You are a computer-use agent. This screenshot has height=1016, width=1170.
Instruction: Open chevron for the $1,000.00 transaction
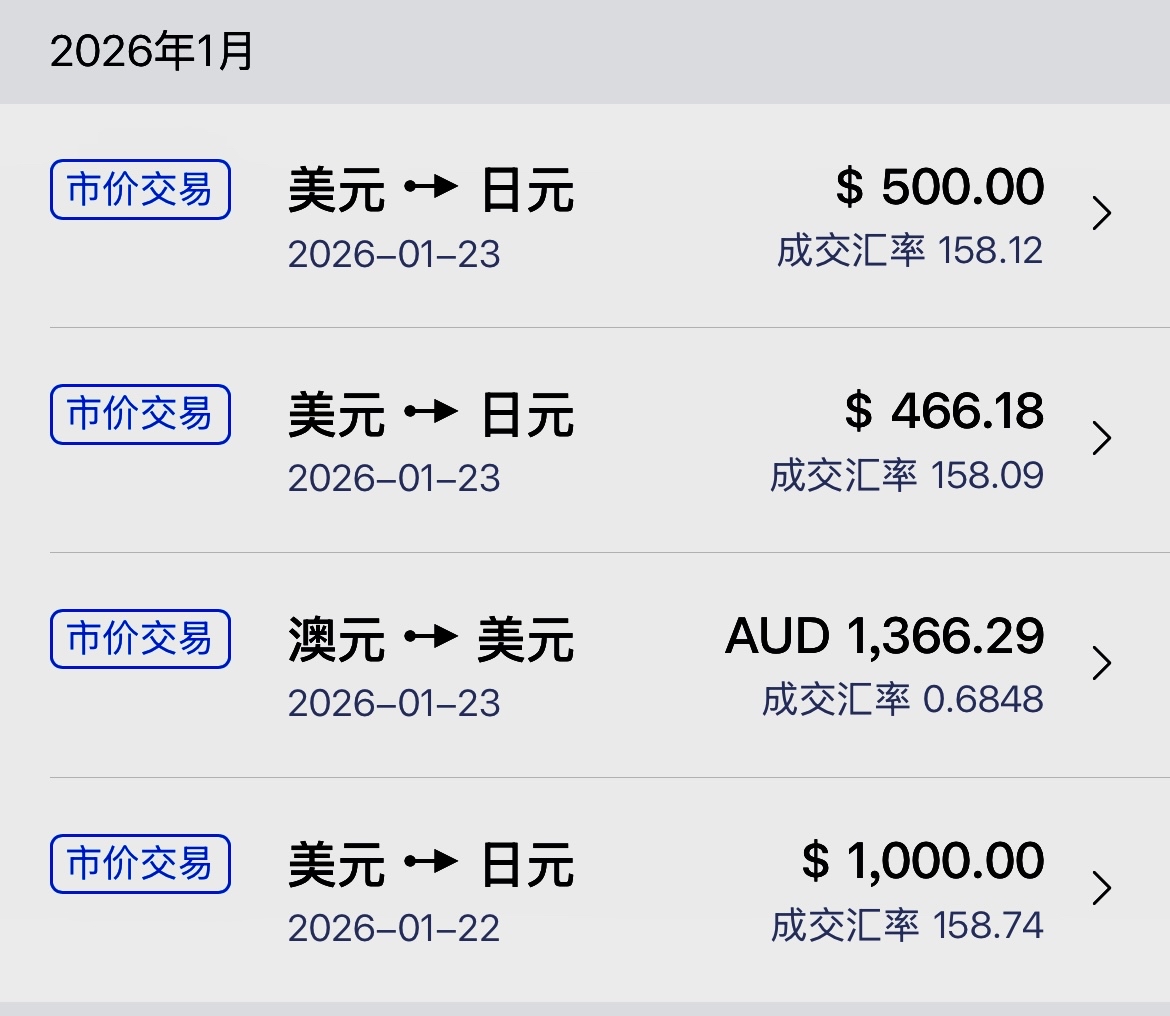1102,888
